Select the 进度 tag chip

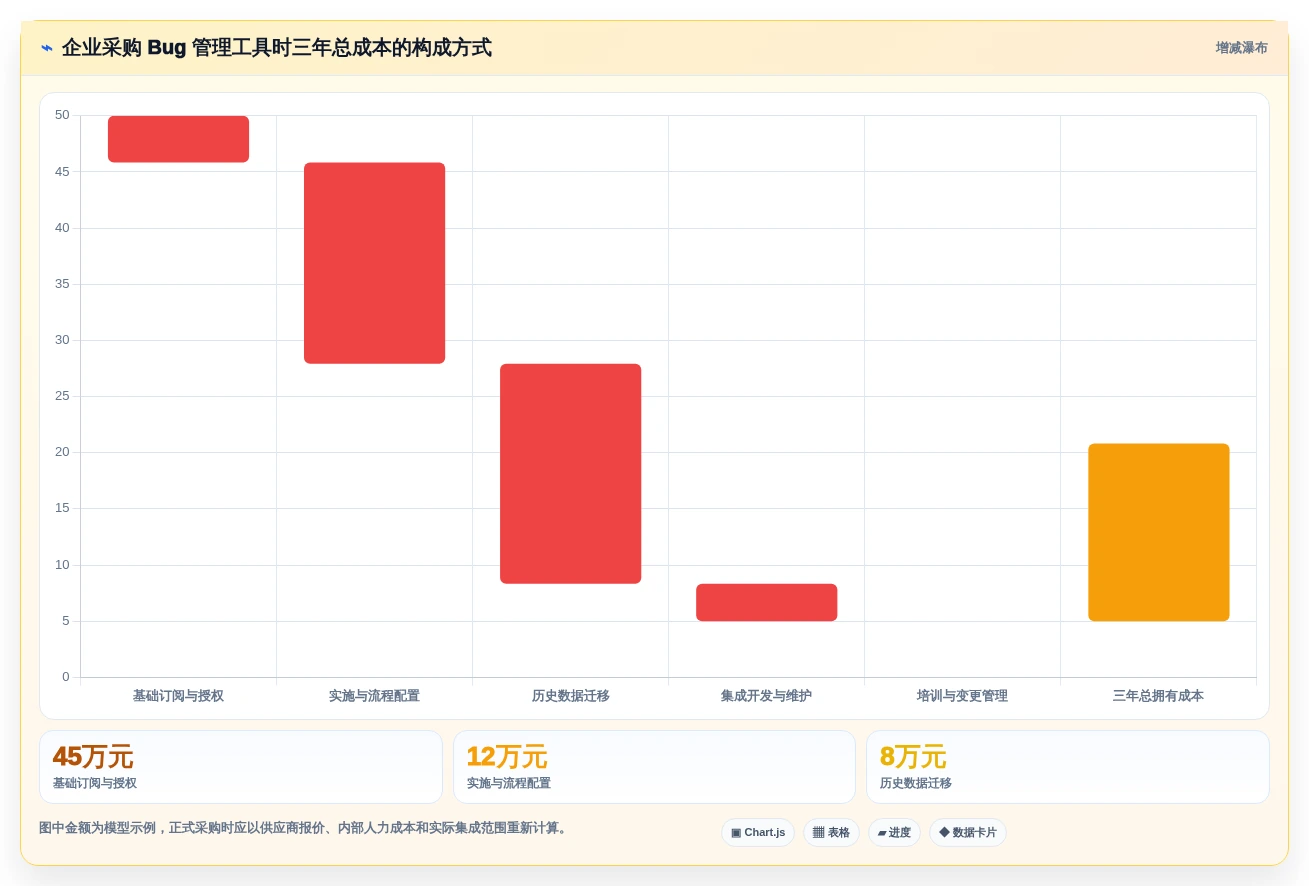tap(894, 832)
